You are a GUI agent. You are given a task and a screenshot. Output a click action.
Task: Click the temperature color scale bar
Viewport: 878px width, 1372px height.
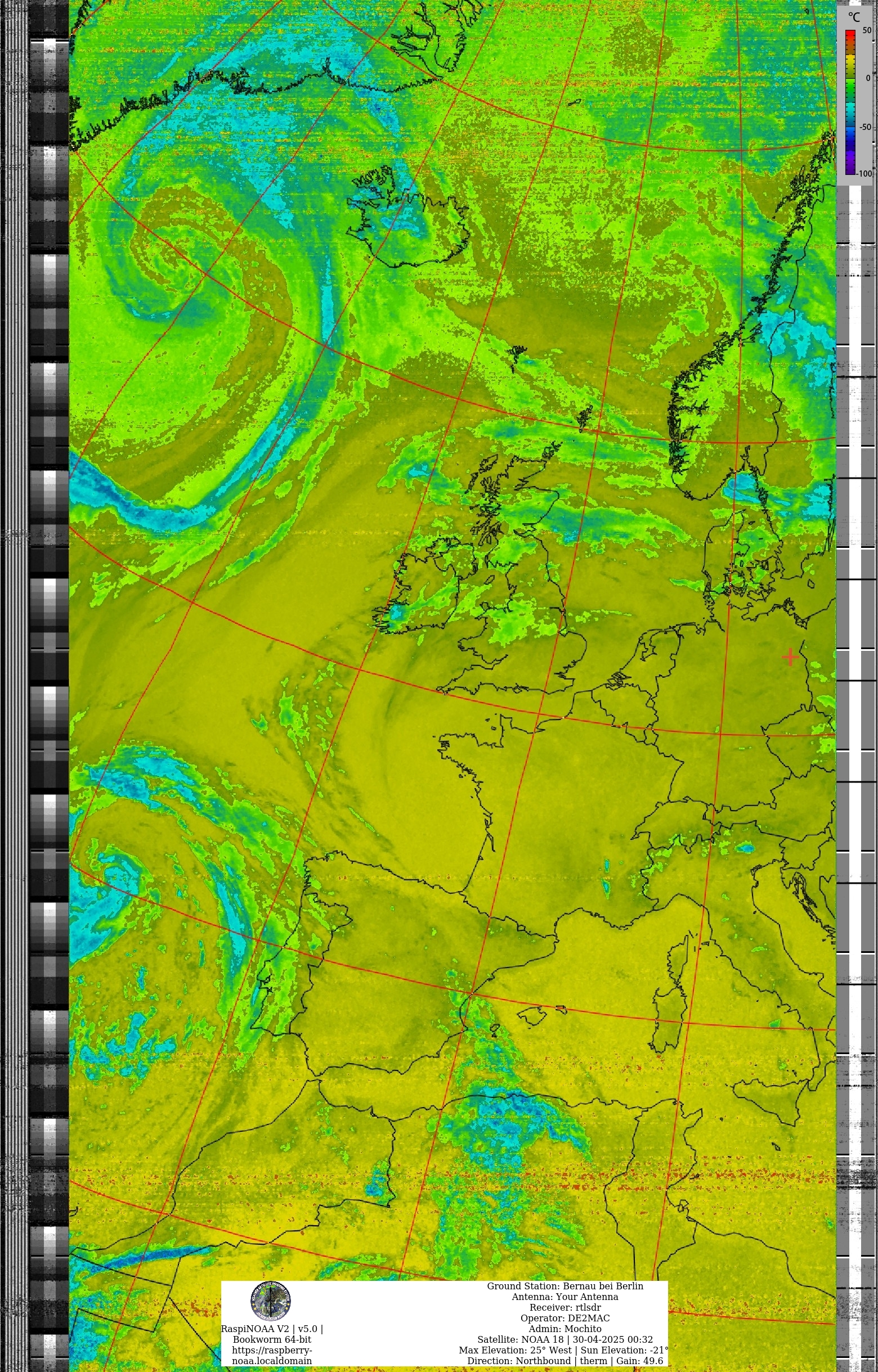[850, 102]
